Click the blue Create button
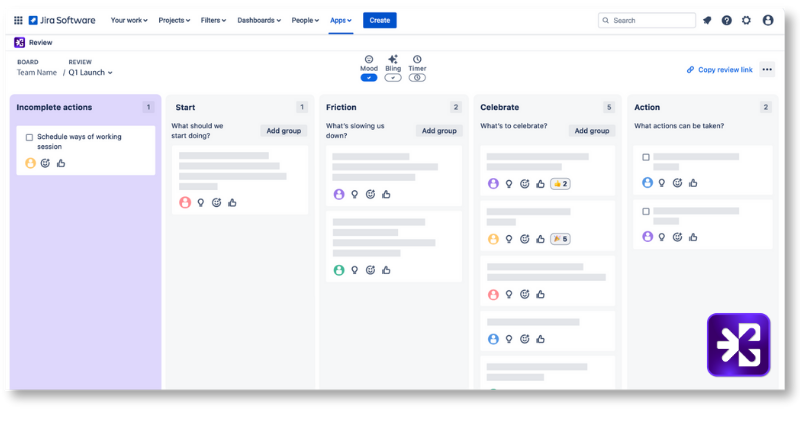800x430 pixels. (379, 20)
